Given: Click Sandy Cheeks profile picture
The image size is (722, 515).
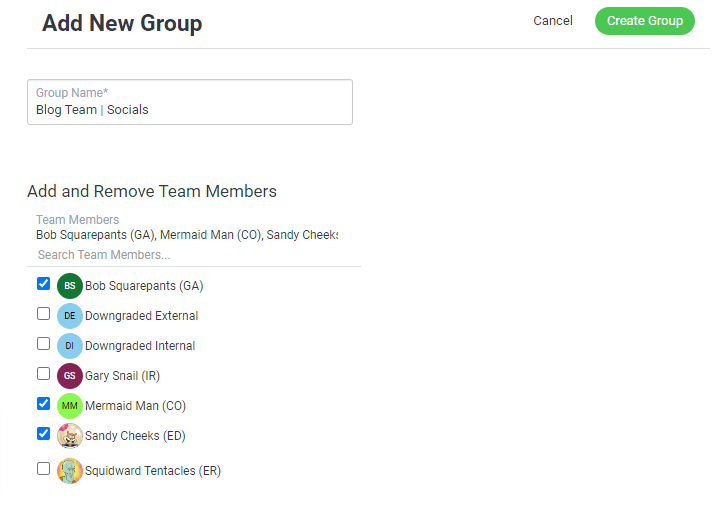Looking at the screenshot, I should (70, 436).
